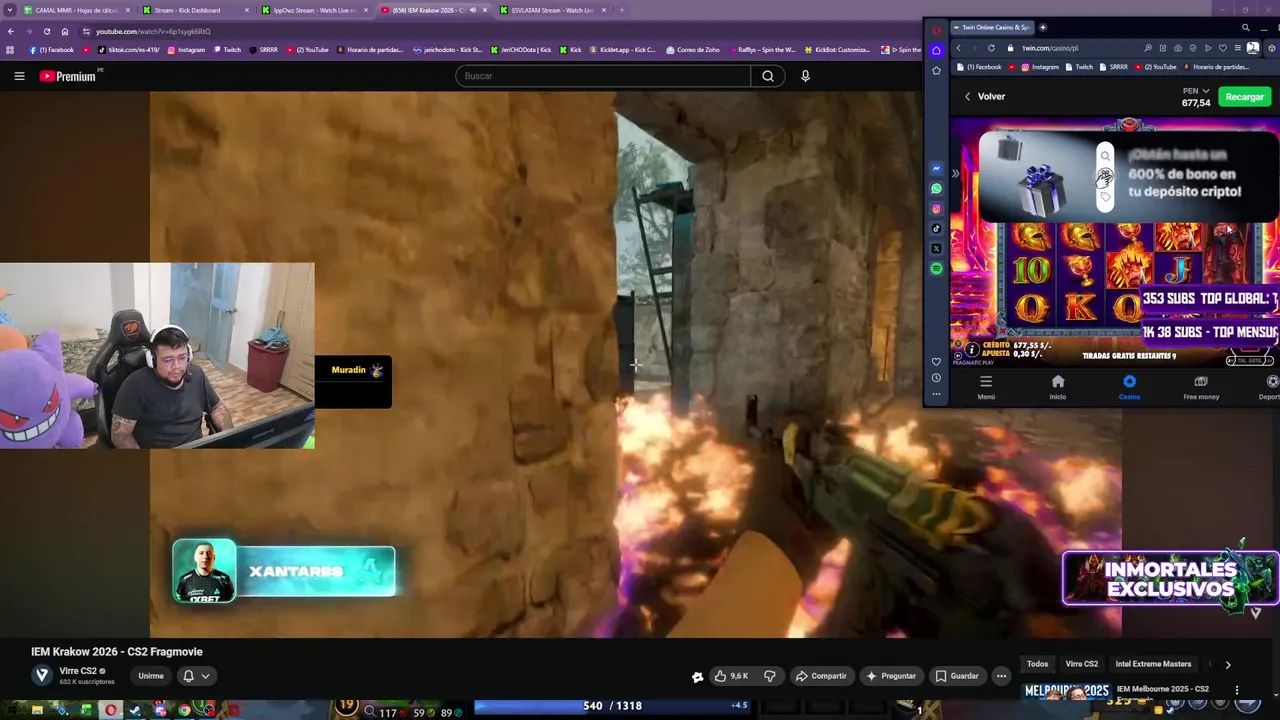This screenshot has width=1280, height=720.
Task: Open TikTok in Opera sidebar
Action: click(x=936, y=228)
